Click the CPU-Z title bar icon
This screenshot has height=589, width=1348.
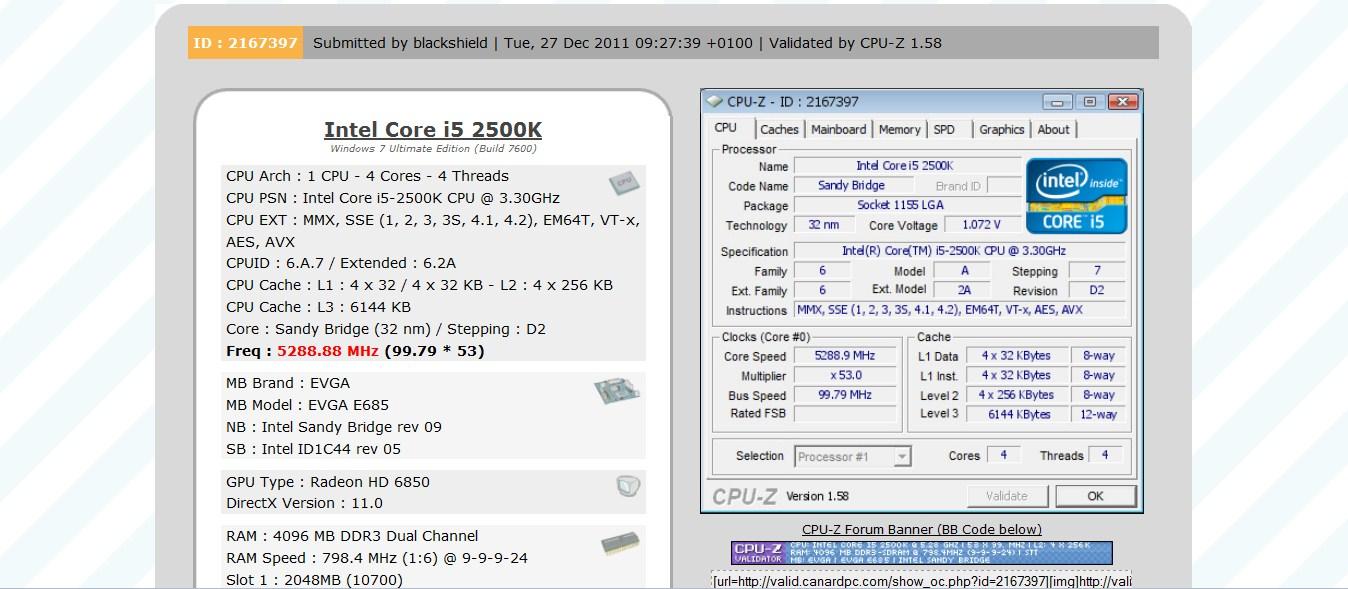714,101
